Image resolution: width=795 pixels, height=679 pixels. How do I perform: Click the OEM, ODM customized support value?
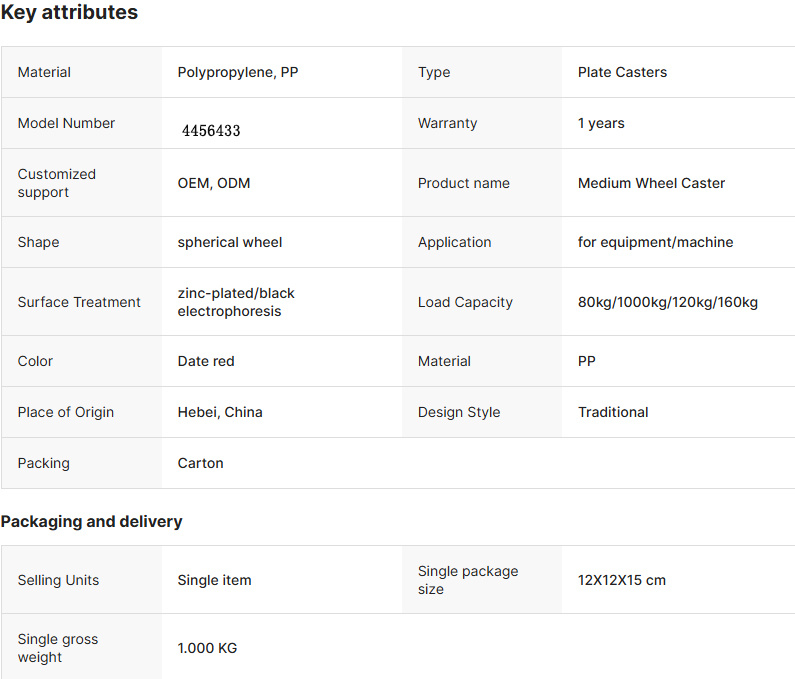(x=213, y=183)
